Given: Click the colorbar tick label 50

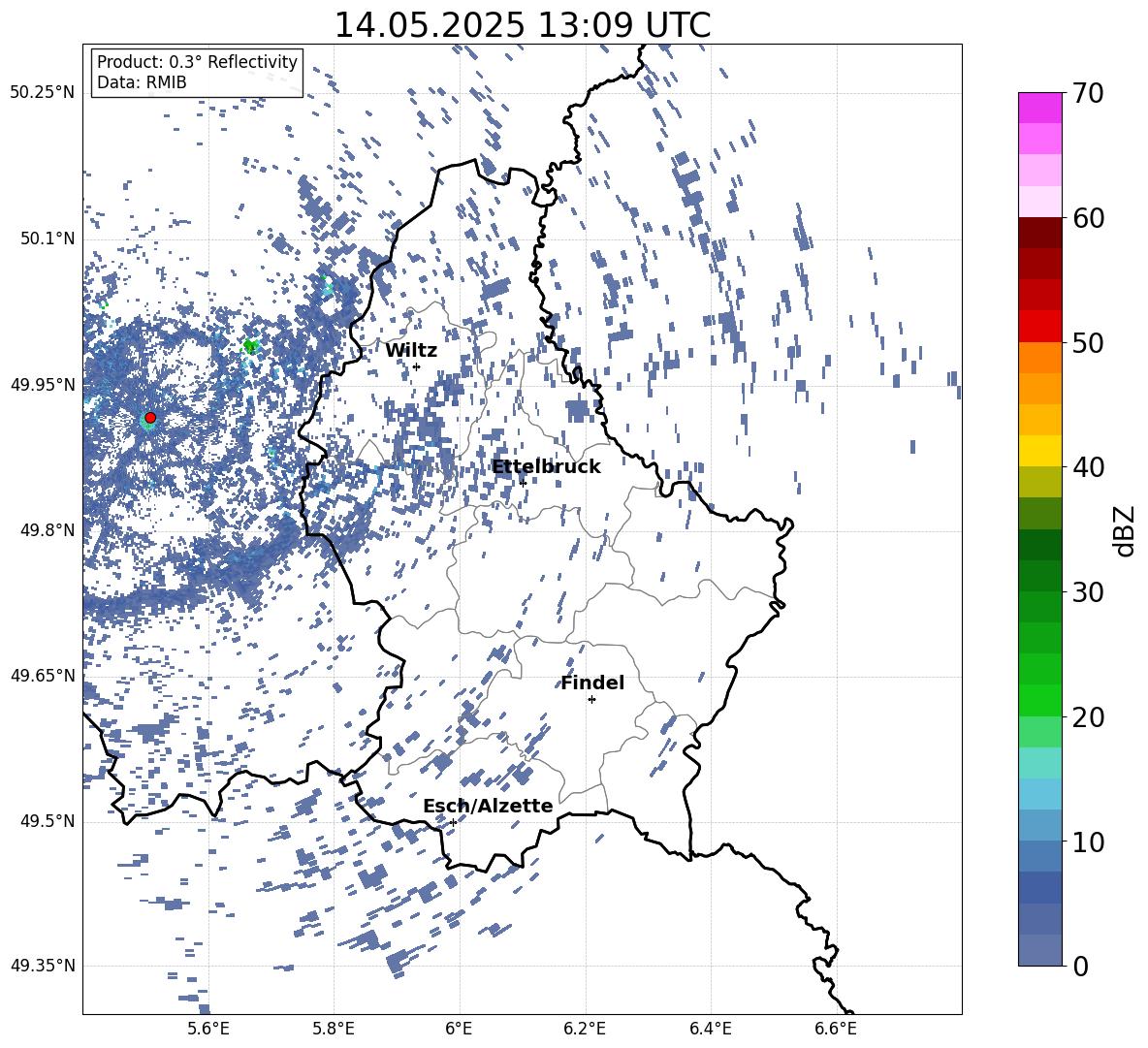Looking at the screenshot, I should (1088, 343).
